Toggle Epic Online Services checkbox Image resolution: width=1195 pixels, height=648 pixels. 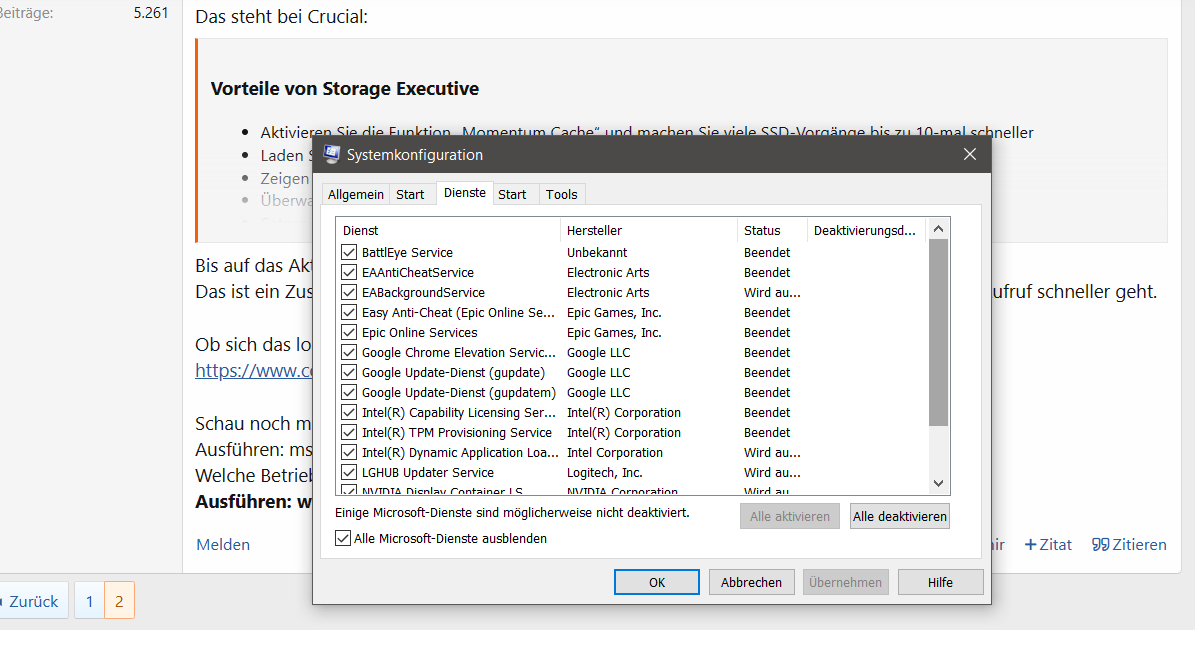pyautogui.click(x=349, y=332)
